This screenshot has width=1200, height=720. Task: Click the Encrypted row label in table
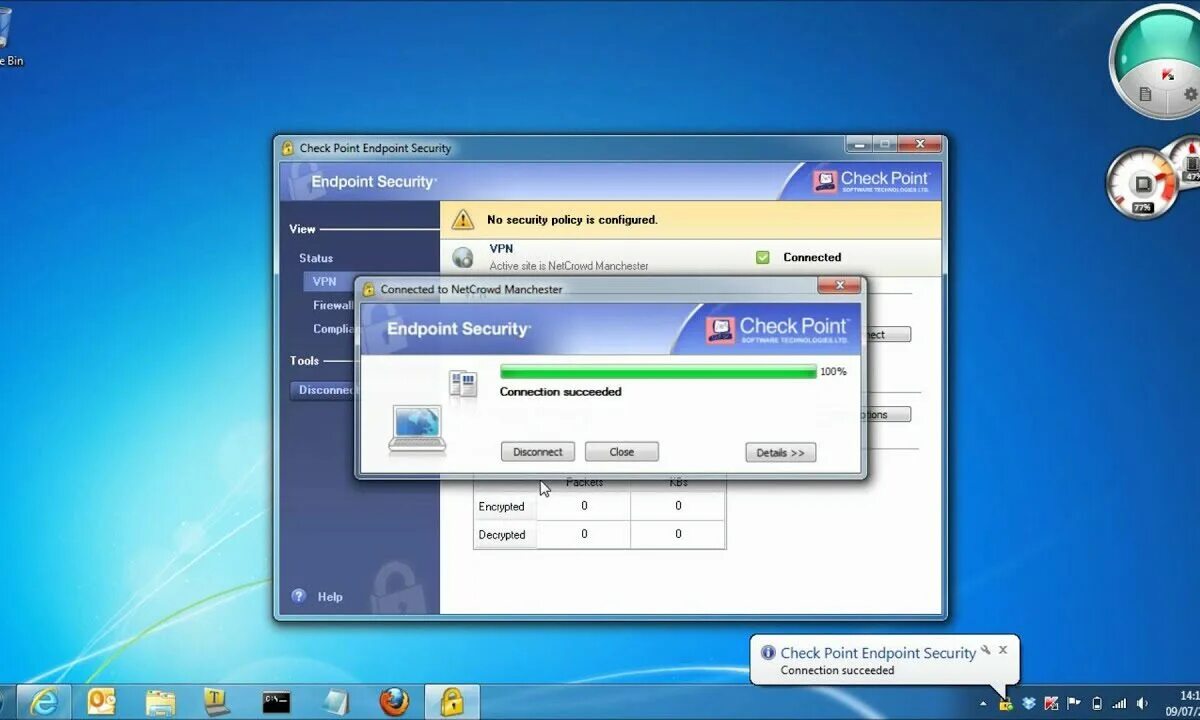[502, 507]
